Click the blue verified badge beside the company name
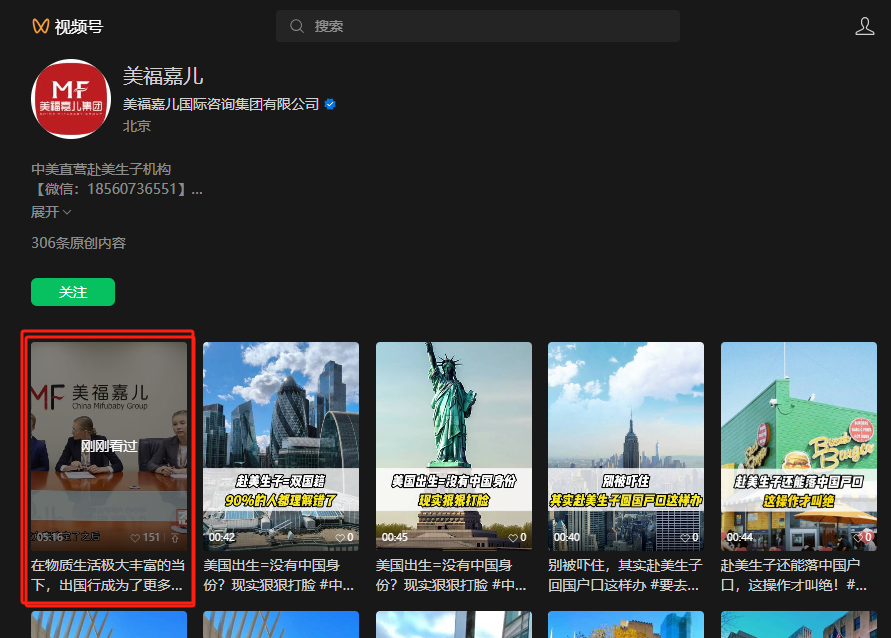 [330, 104]
